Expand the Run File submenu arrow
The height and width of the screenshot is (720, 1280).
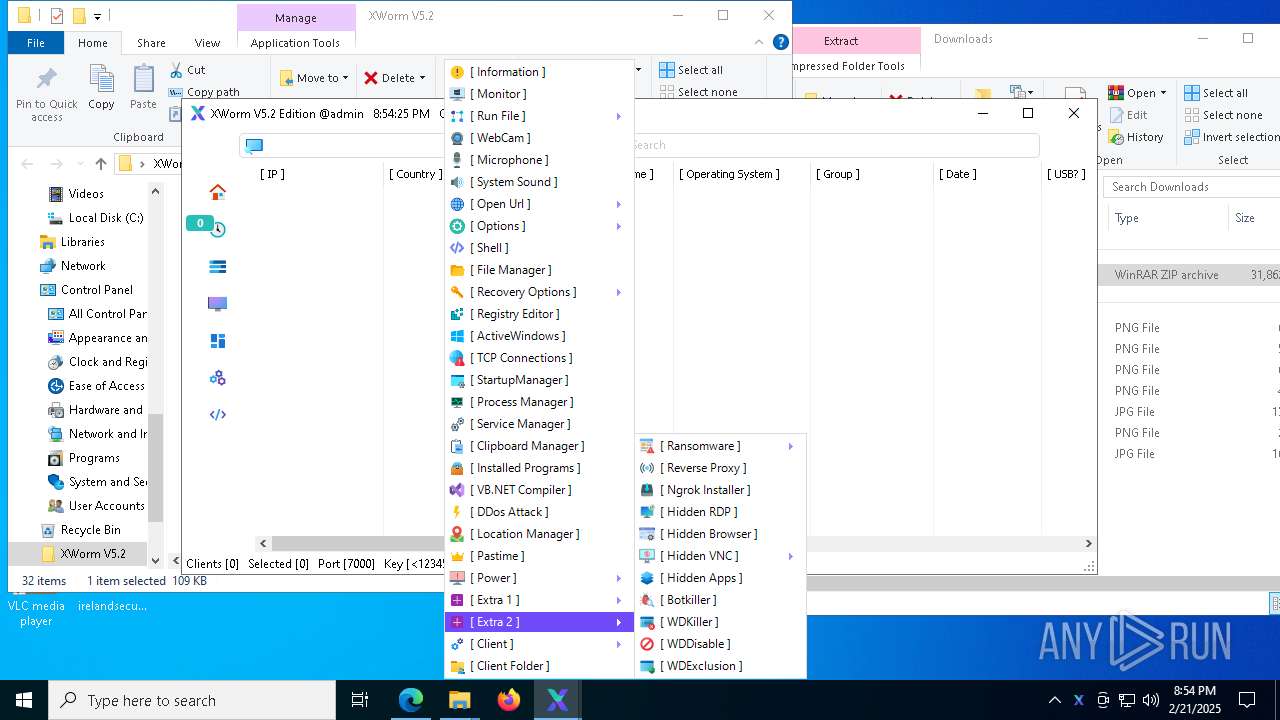(619, 116)
